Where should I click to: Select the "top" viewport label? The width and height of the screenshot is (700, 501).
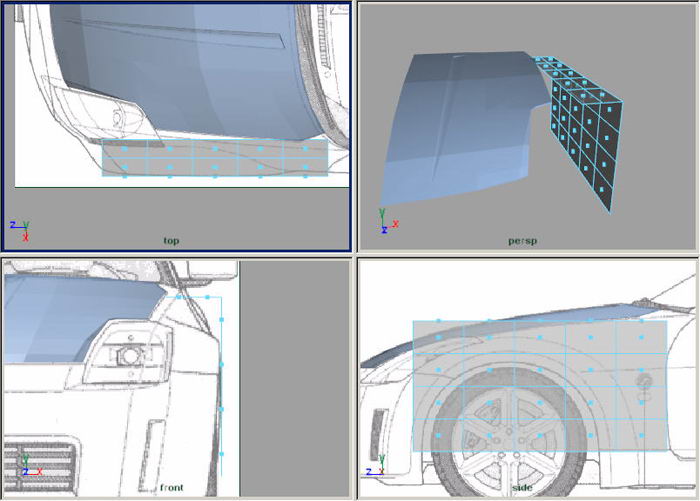171,241
